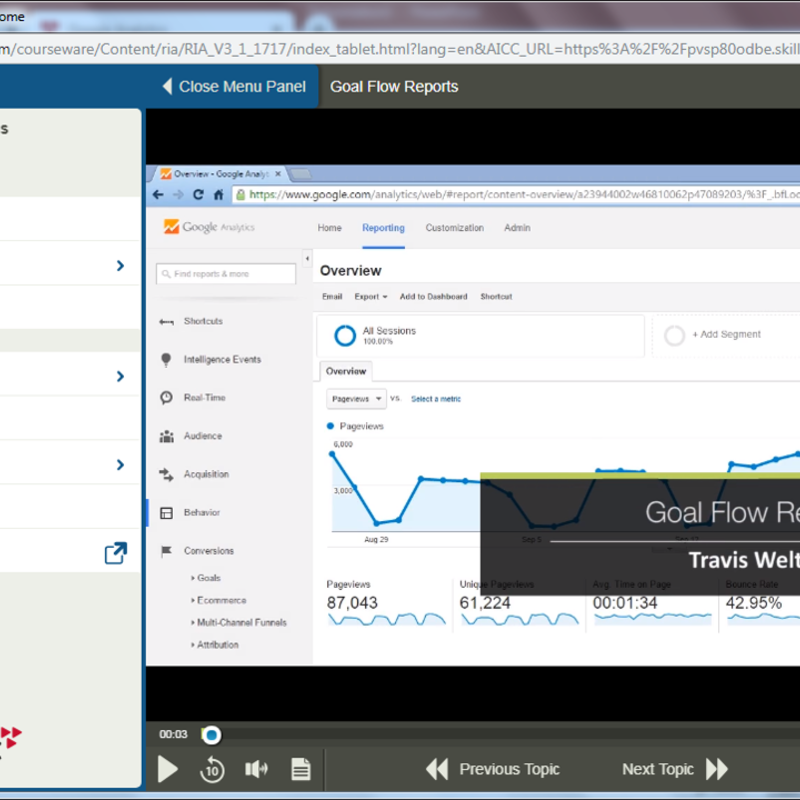
Task: Click + Add Segment
Action: [726, 335]
